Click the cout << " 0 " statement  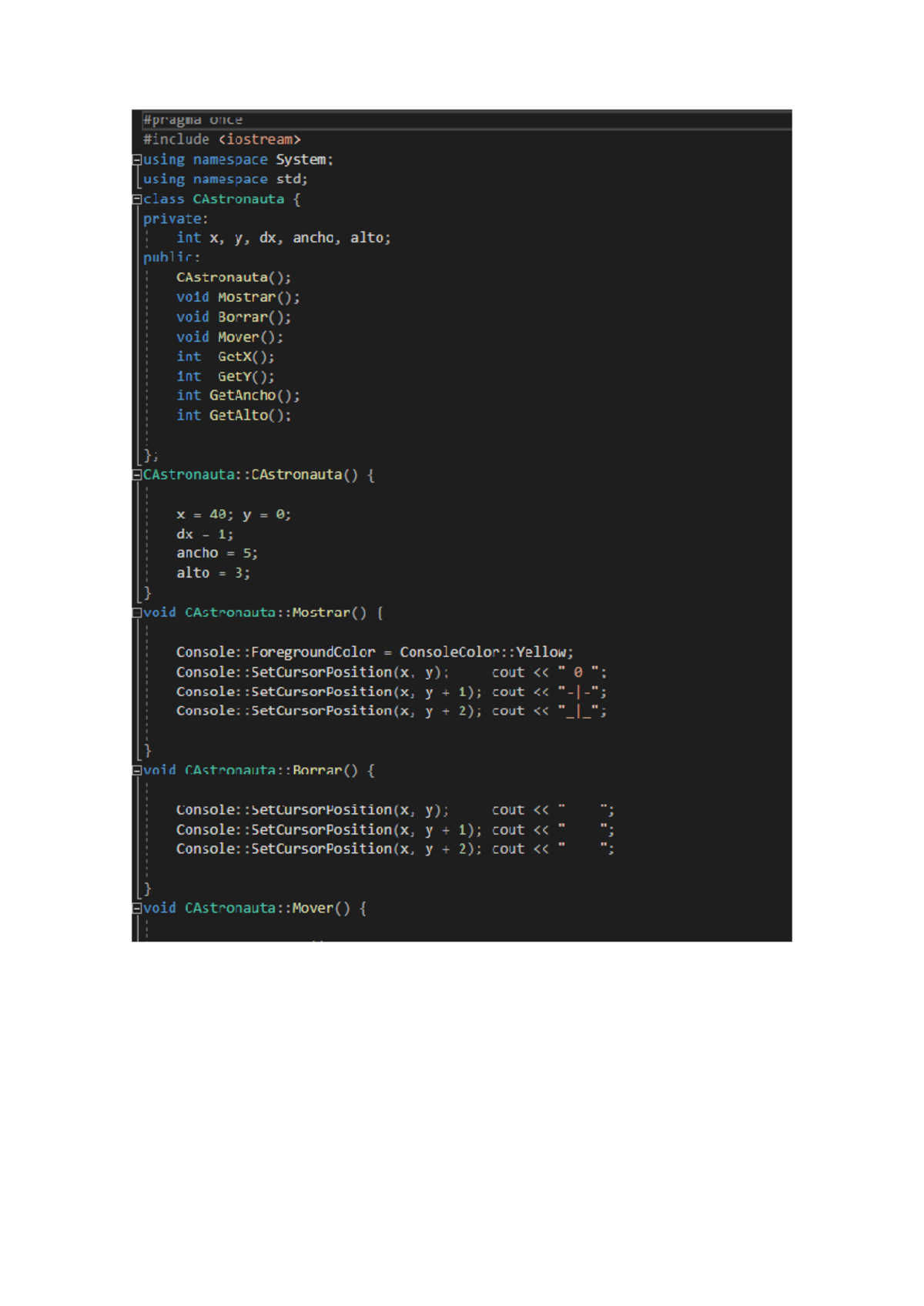click(x=550, y=672)
